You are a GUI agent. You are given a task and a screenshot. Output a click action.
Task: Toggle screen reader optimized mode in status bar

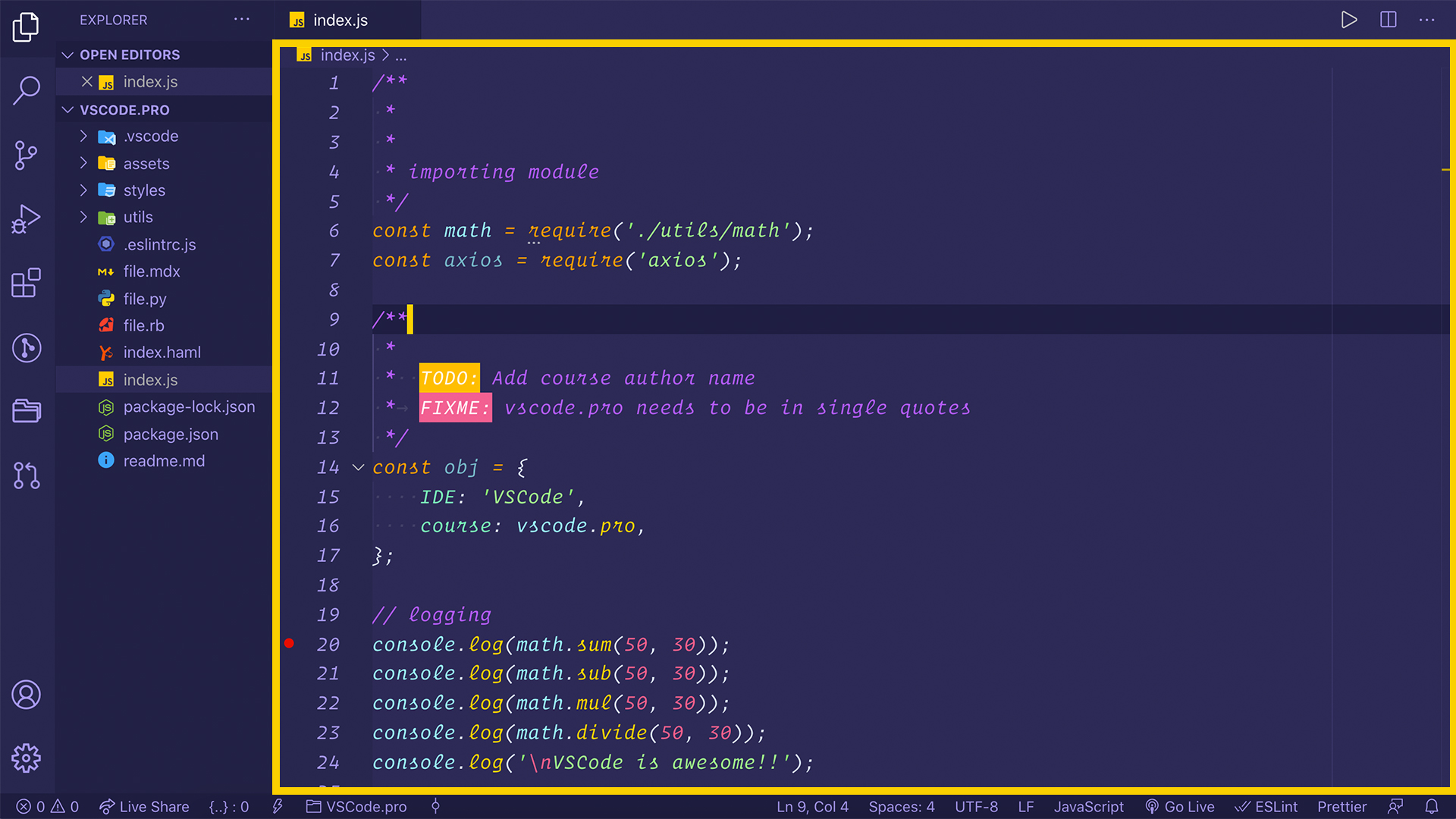(1396, 806)
